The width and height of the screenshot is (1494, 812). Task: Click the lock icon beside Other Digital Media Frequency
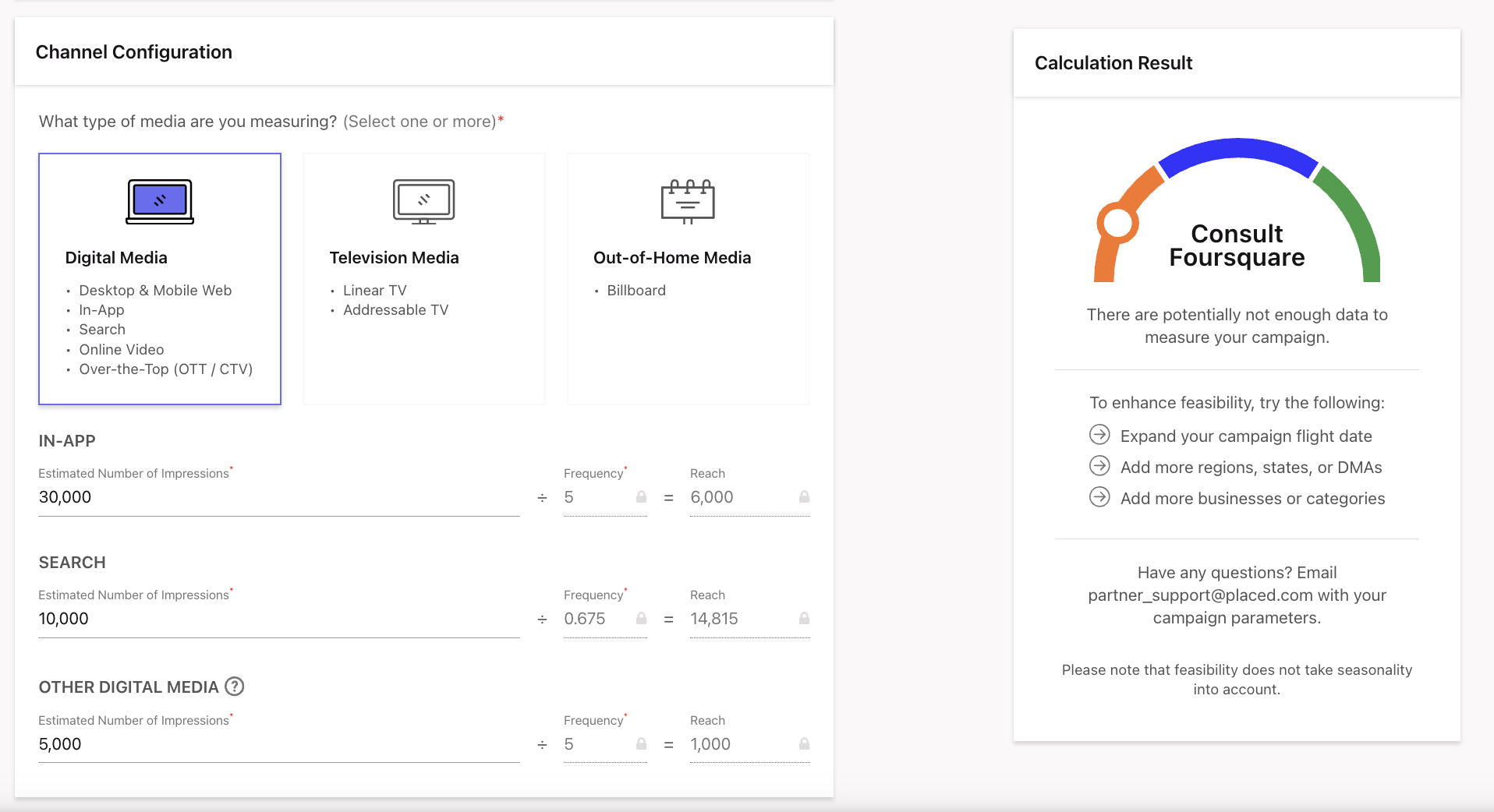[x=641, y=744]
